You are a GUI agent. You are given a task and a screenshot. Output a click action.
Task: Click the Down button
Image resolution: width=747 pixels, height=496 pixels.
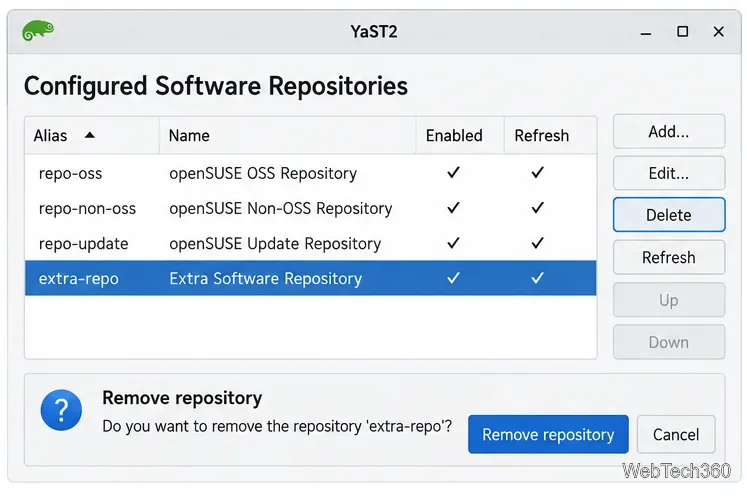click(x=669, y=342)
